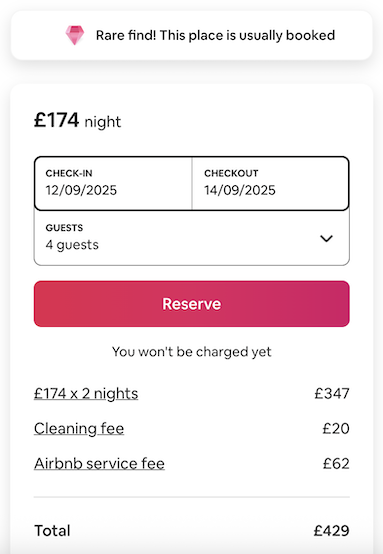Click the CHECKOUT label
Viewport: 383px width, 554px height.
pos(231,173)
